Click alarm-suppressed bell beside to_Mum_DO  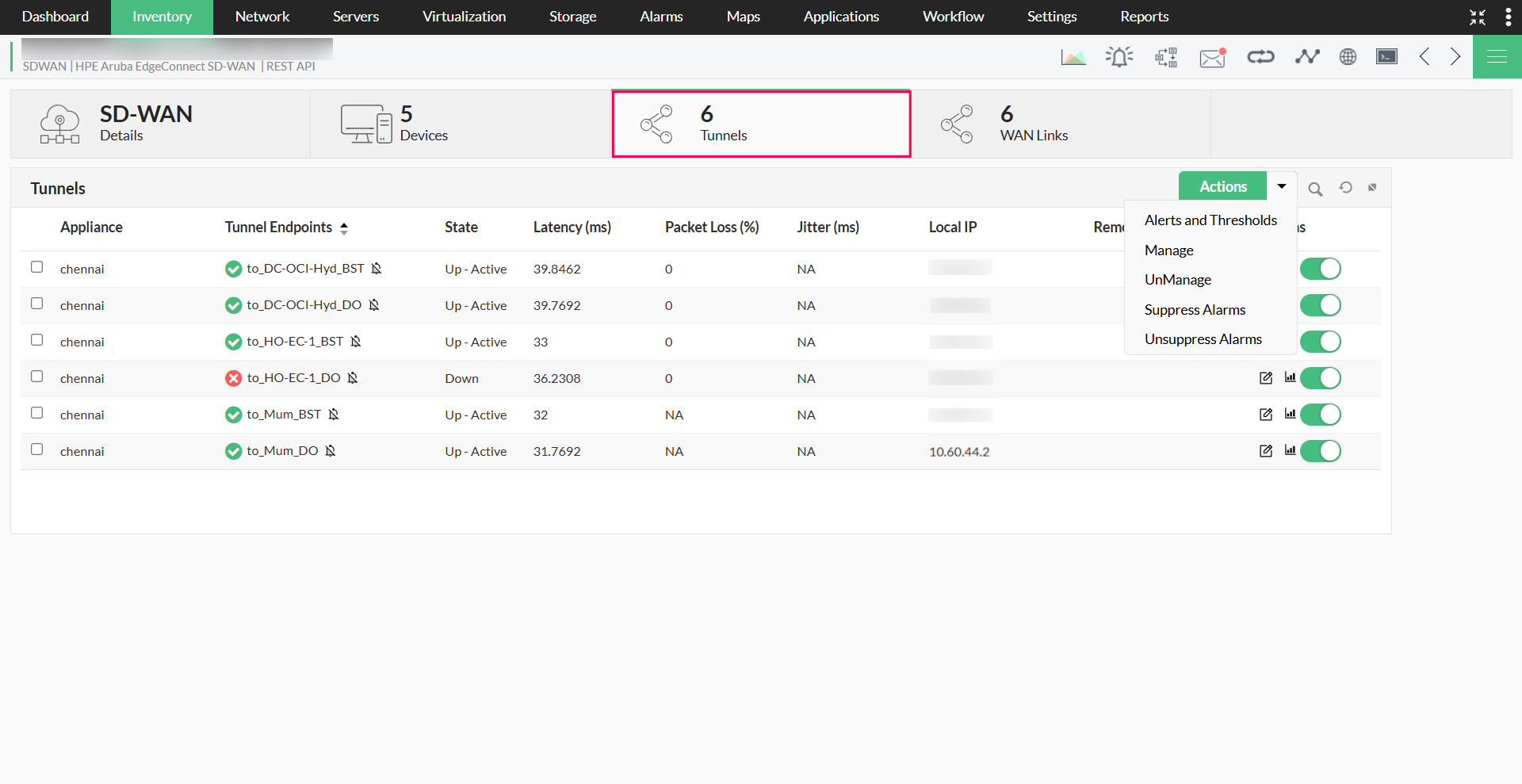[x=331, y=451]
